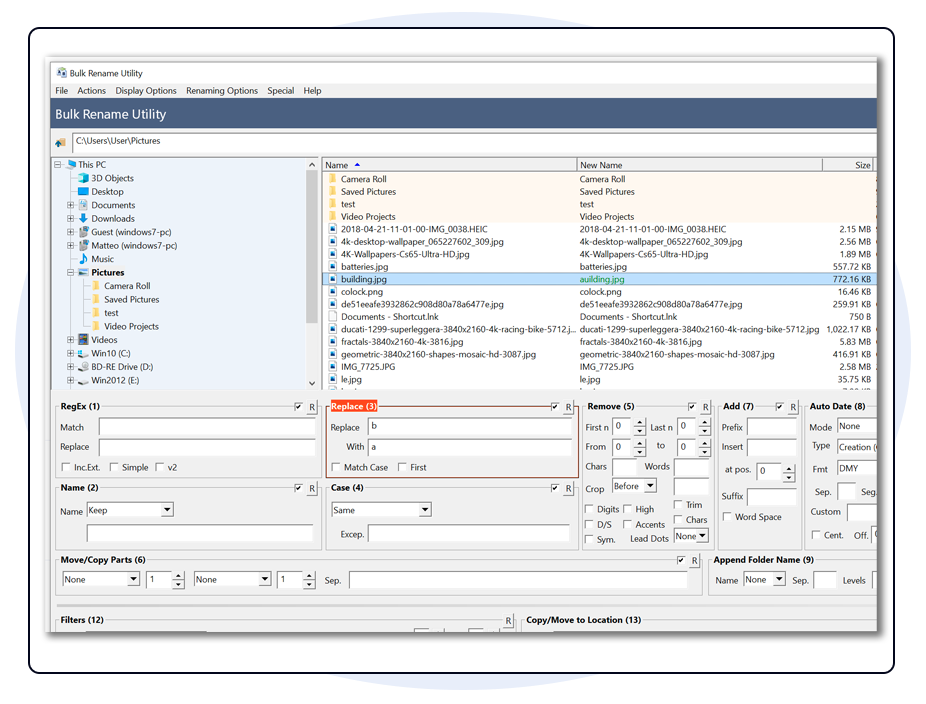Click the Guest (windows7-pc) user icon
This screenshot has width=926, height=704.
click(x=83, y=232)
